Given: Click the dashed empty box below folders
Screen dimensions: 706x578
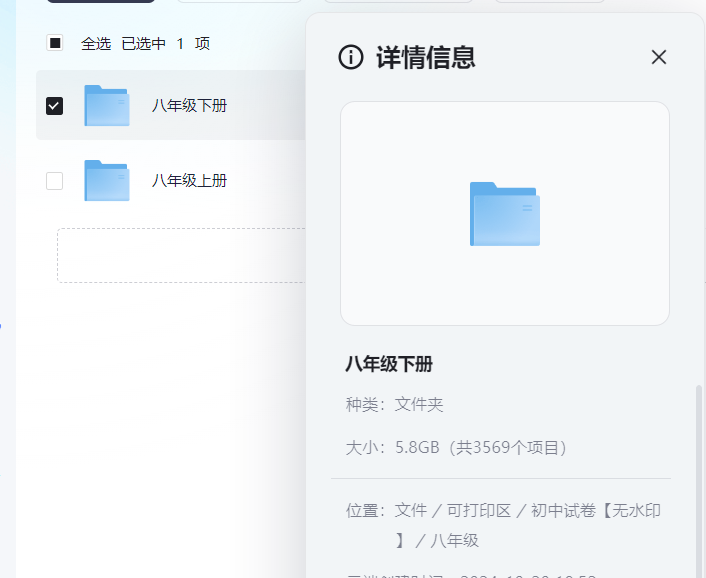Looking at the screenshot, I should point(180,255).
